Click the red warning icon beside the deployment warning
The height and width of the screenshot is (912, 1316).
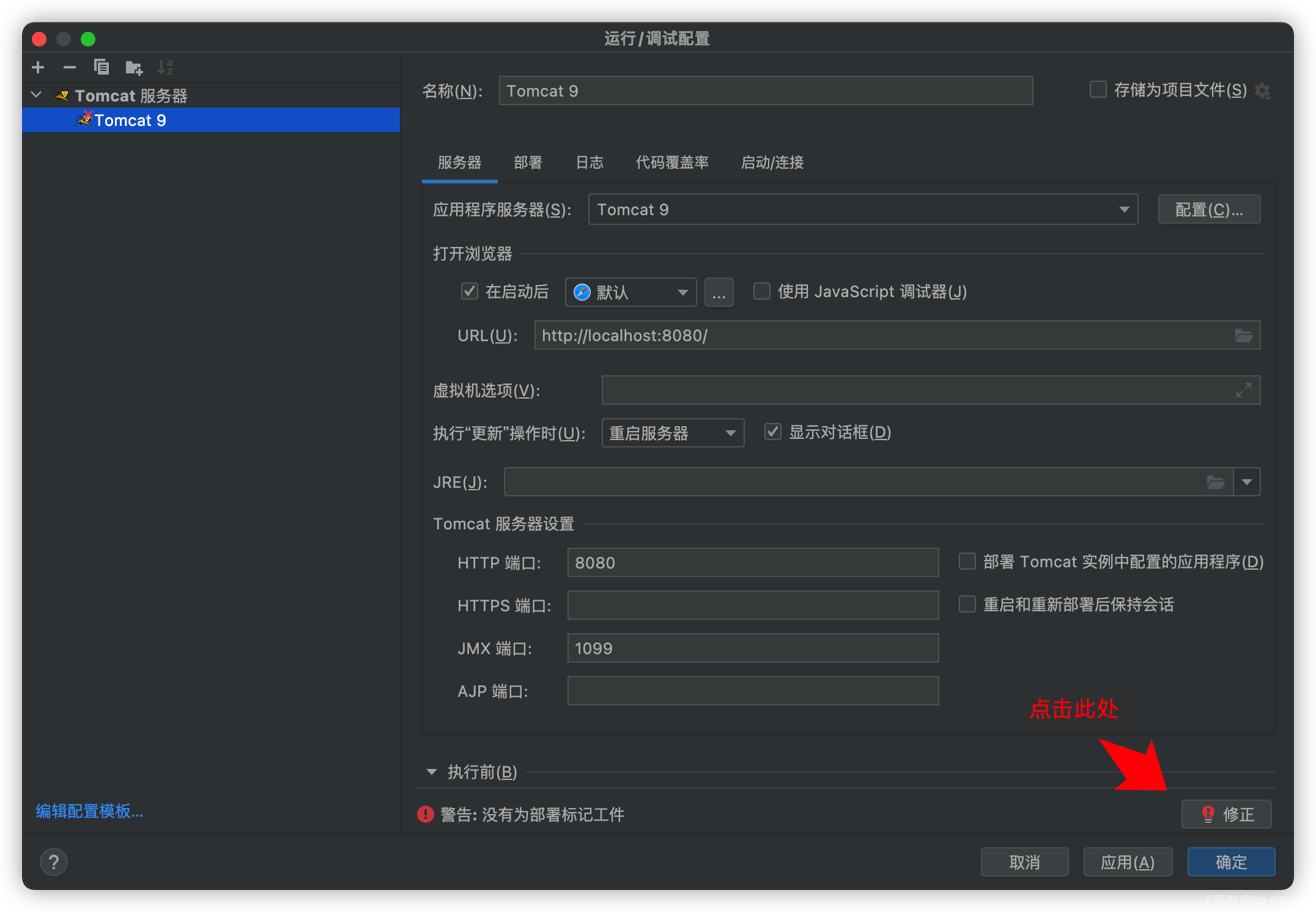click(426, 814)
